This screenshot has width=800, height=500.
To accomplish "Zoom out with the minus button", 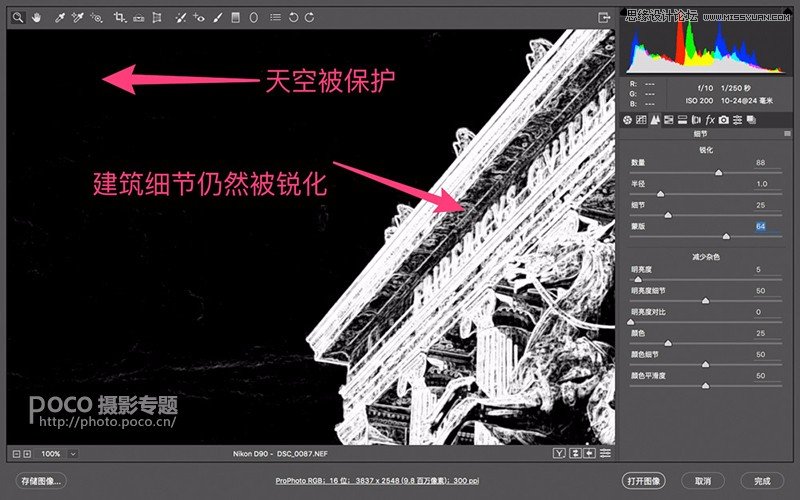I will (16, 454).
